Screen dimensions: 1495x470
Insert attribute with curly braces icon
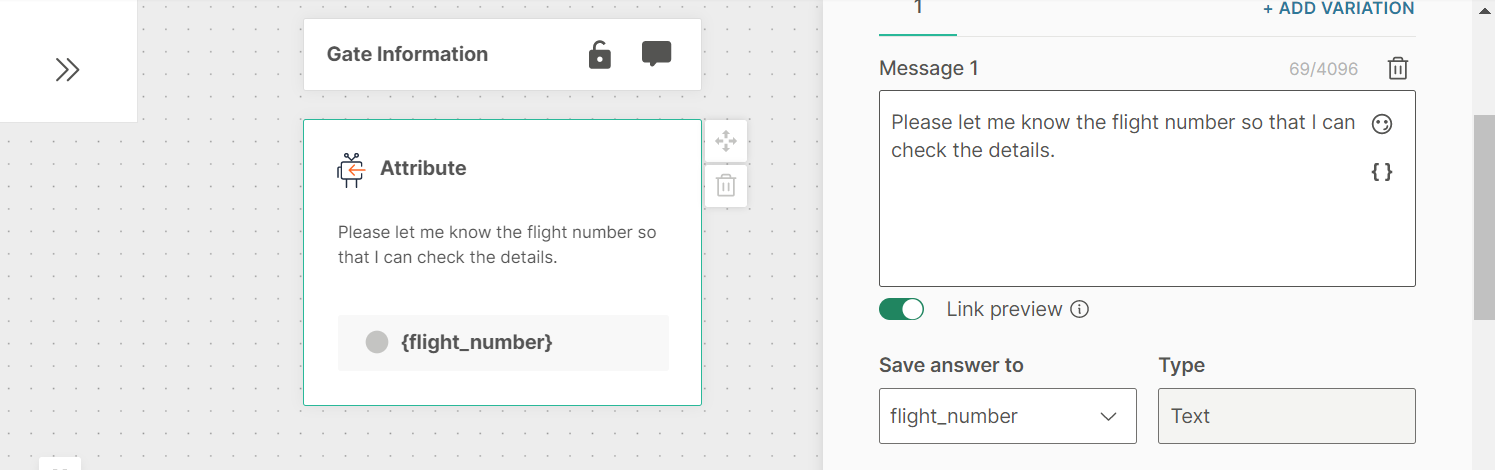coord(1382,172)
